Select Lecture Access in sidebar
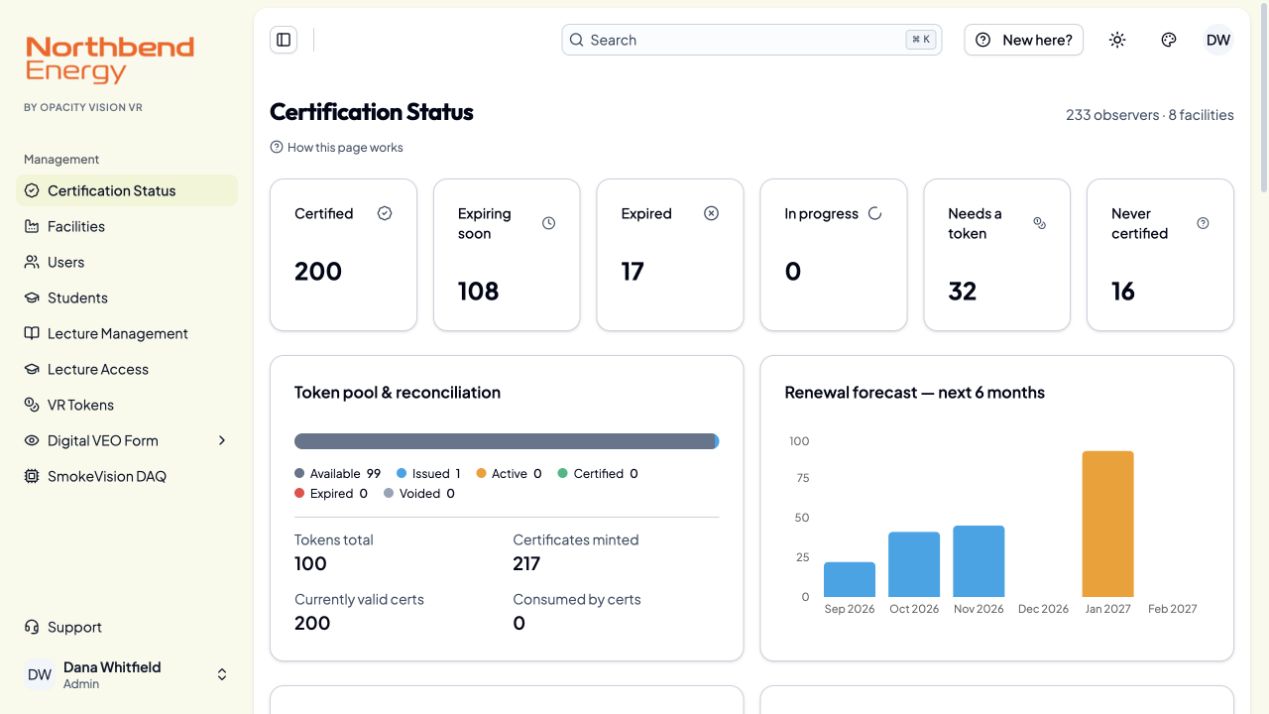 click(127, 369)
